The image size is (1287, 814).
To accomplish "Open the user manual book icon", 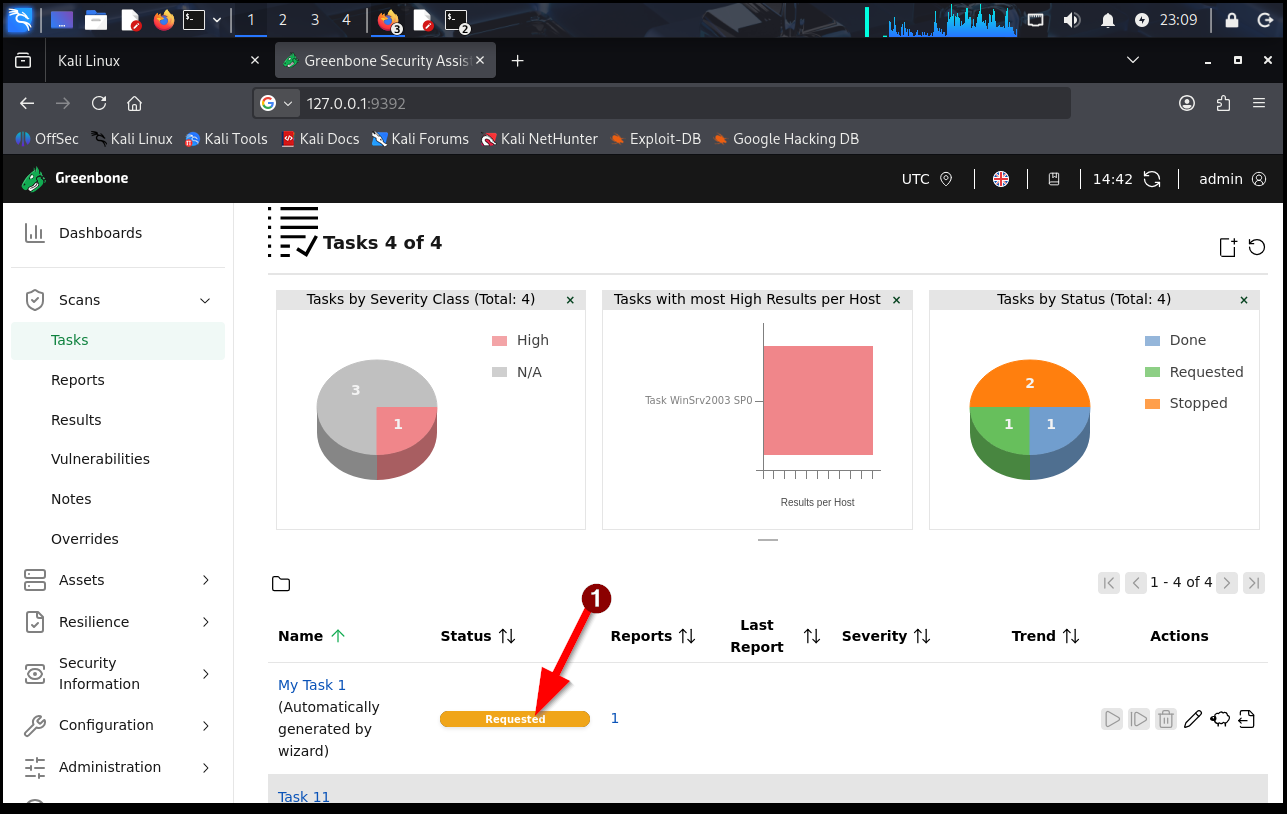I will (1054, 179).
